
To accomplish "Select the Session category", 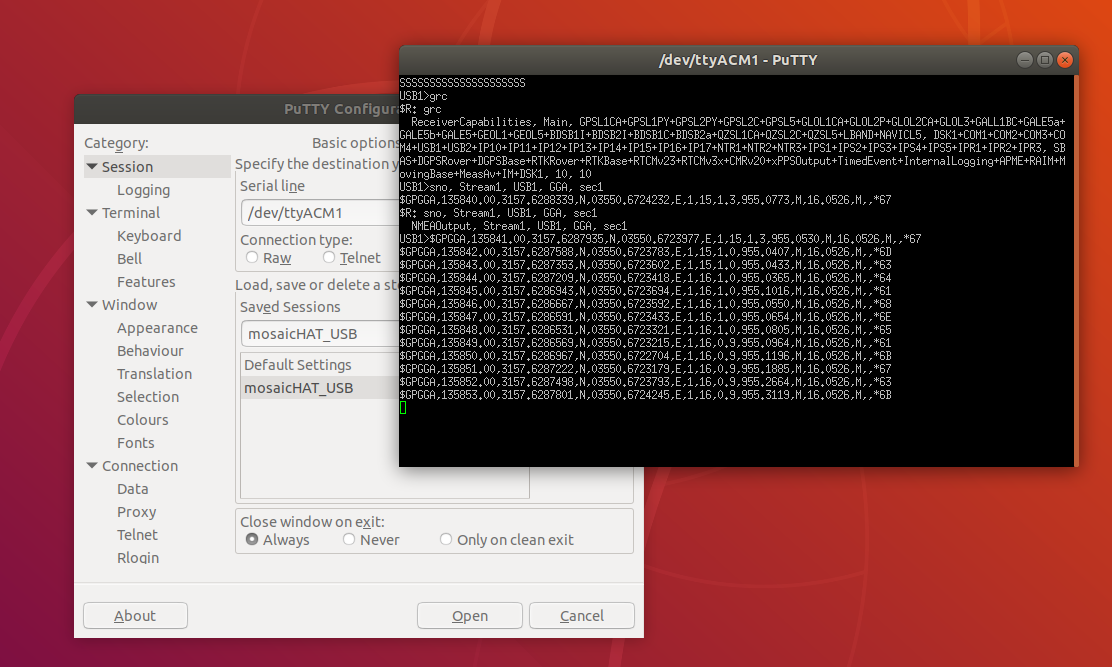I will [128, 167].
